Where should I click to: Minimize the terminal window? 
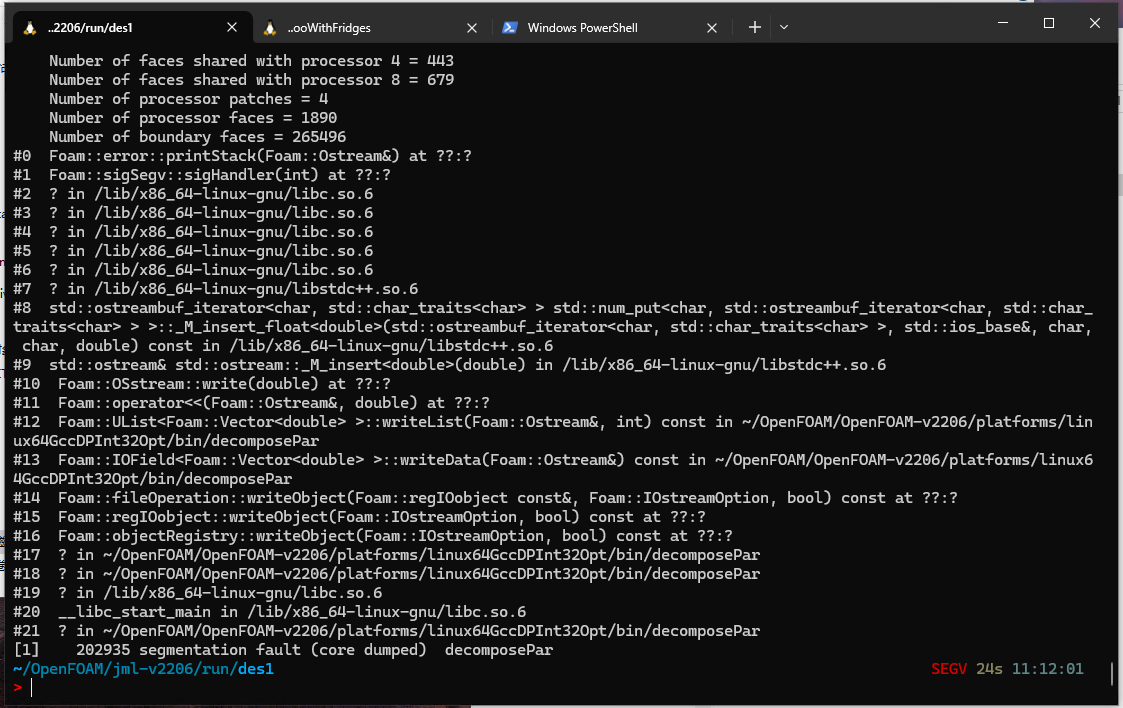point(1003,23)
